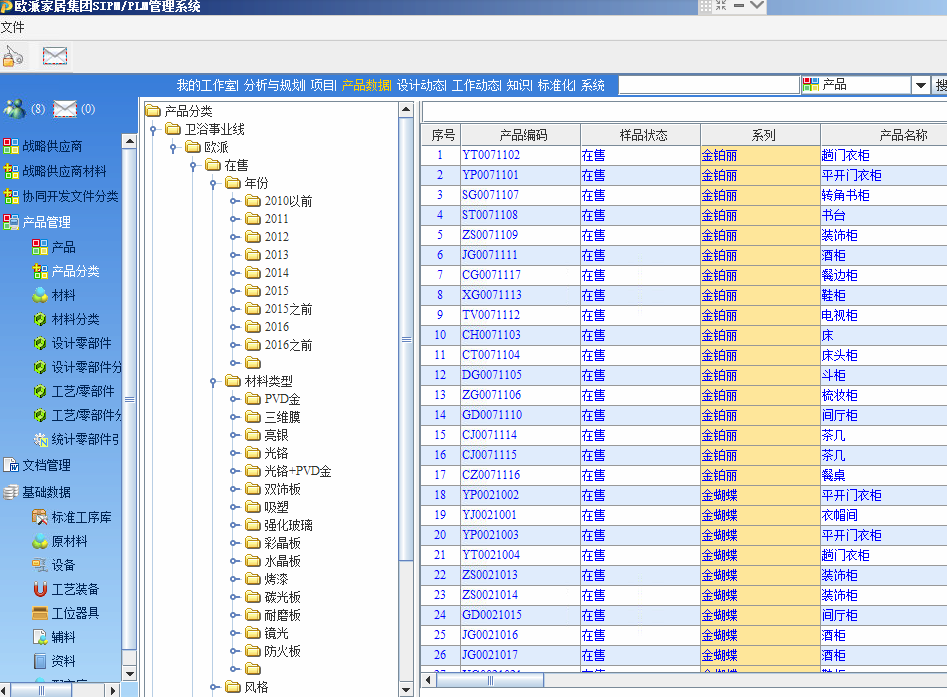The width and height of the screenshot is (947, 697).
Task: Click the mail envelope icon in the toolbar
Action: click(x=55, y=56)
